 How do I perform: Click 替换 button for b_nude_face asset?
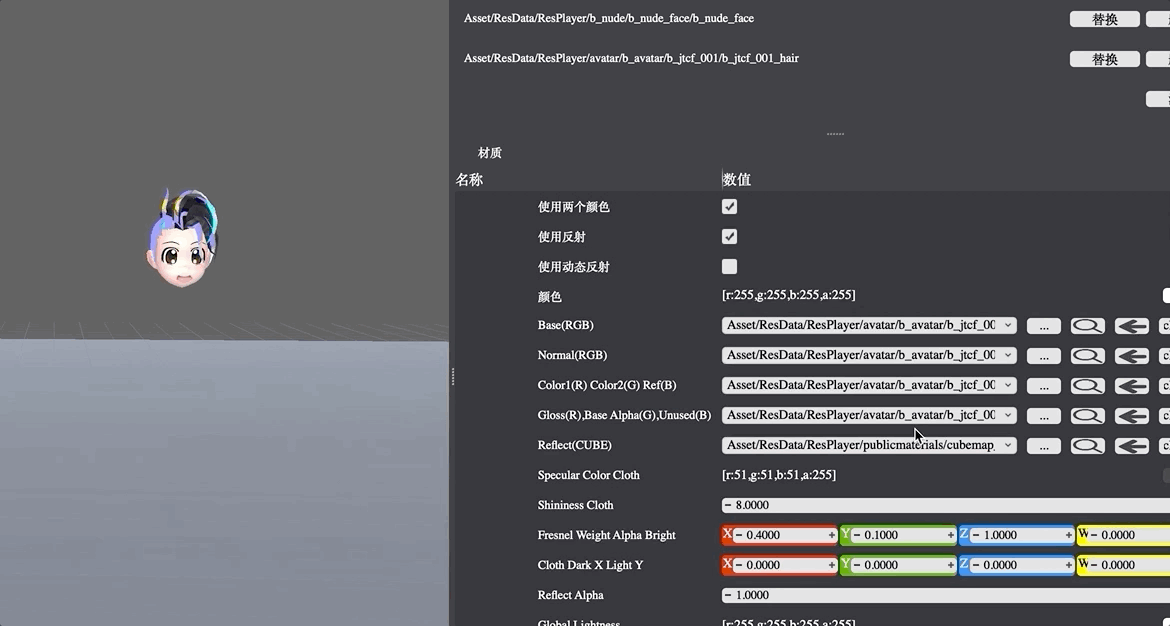coord(1104,19)
